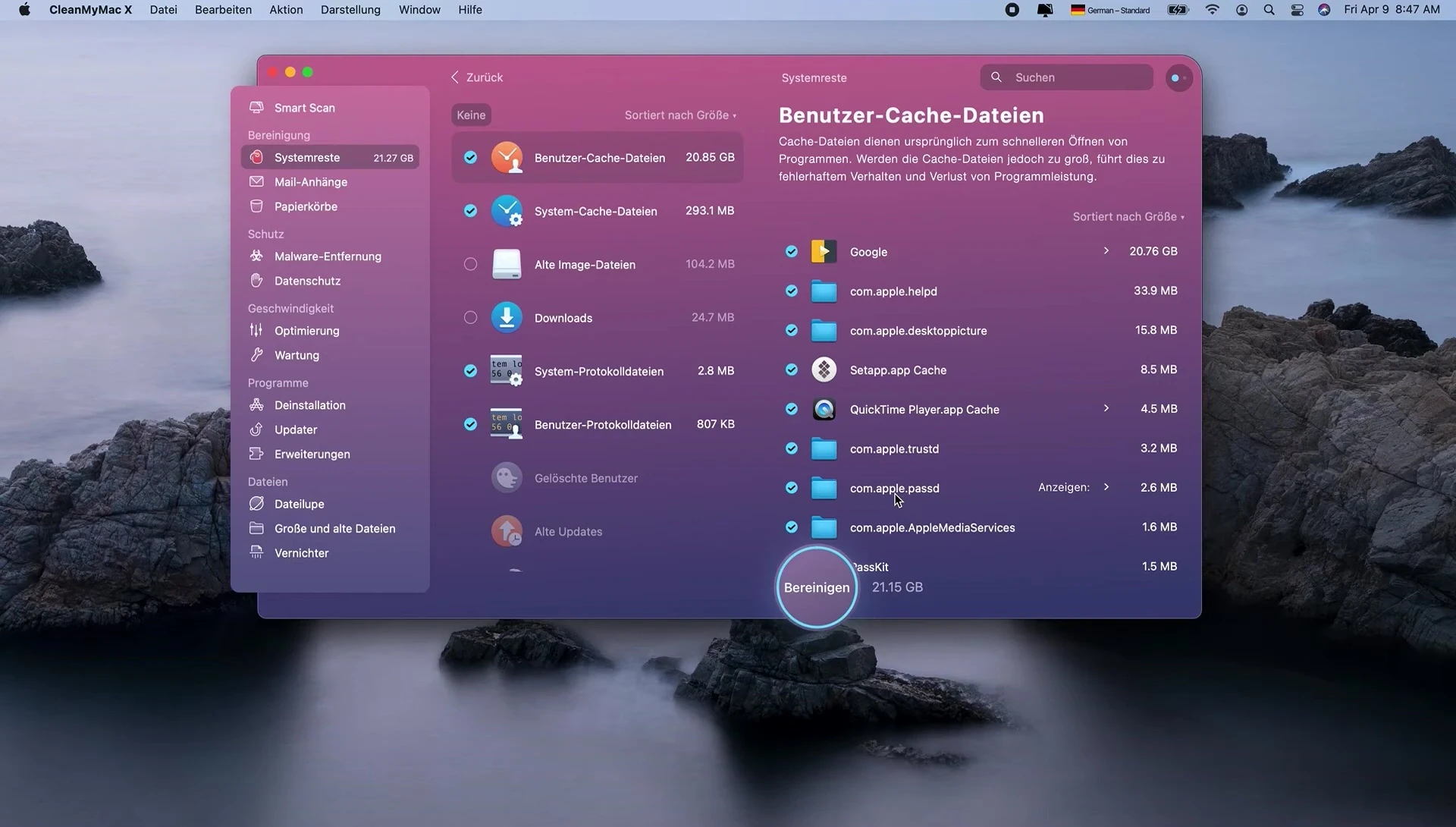Viewport: 1456px width, 827px height.
Task: Expand QuickTime Player.app Cache chevron
Action: (1106, 408)
